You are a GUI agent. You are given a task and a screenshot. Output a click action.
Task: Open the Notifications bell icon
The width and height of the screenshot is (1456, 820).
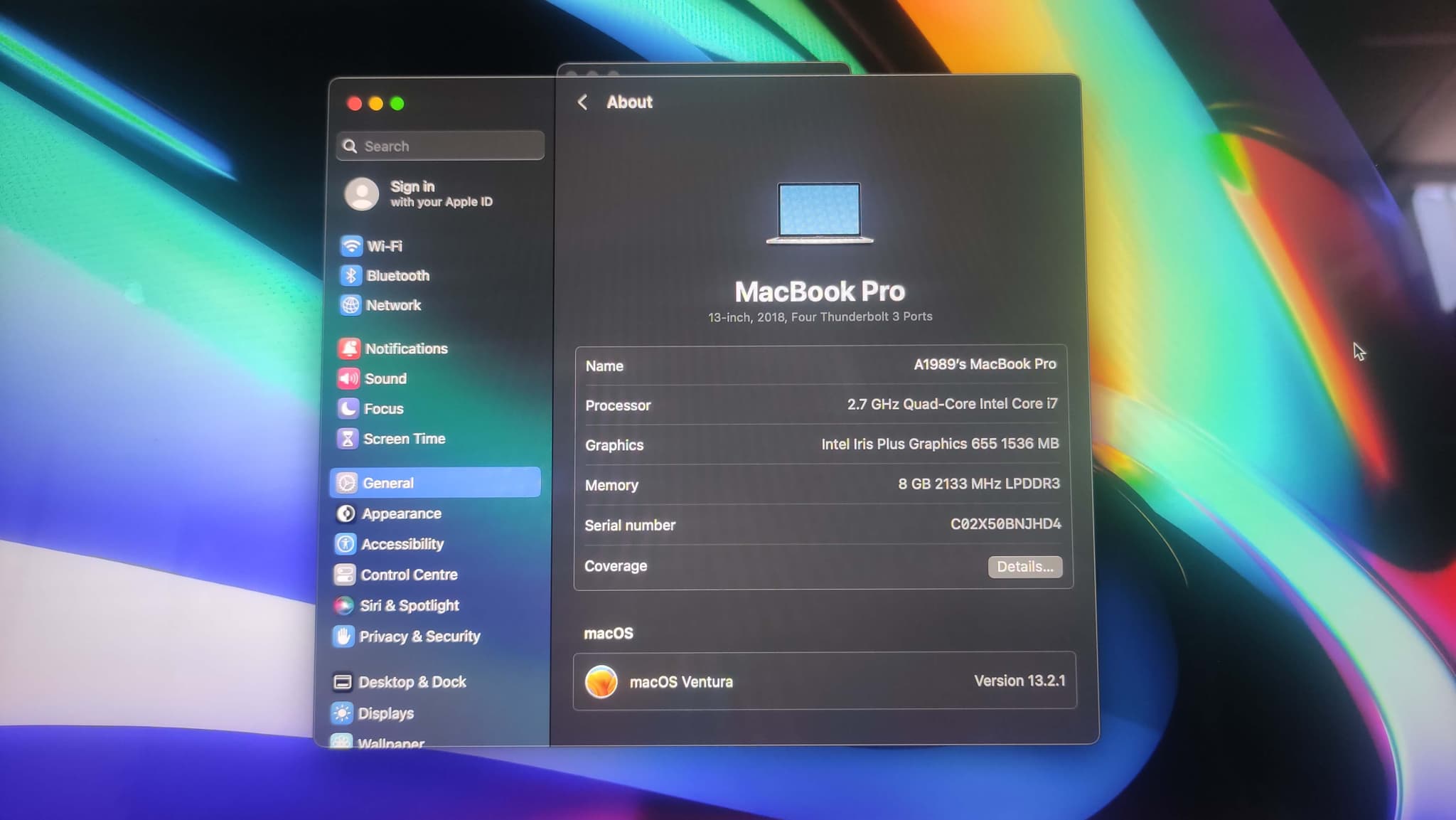click(349, 348)
